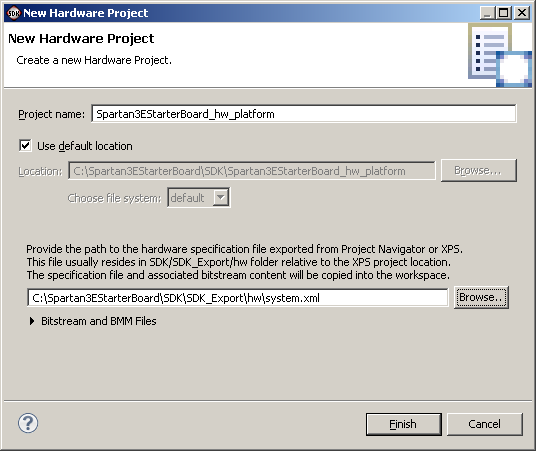Click the Project name label
This screenshot has height=451, width=536.
(51, 114)
